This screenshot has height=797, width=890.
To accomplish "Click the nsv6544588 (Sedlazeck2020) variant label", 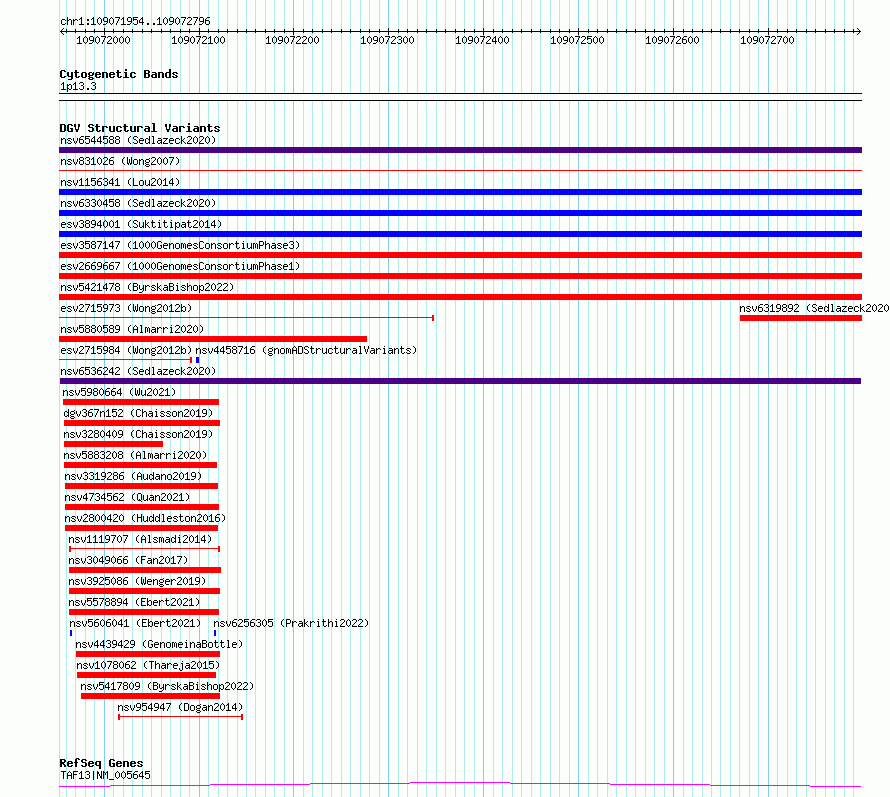I will click(138, 140).
